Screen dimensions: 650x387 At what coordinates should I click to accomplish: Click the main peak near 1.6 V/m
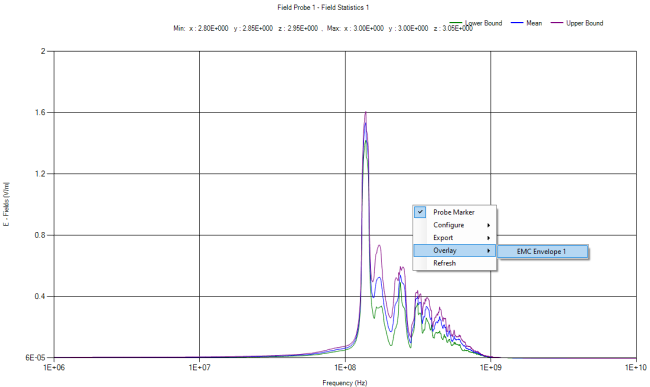pos(366,113)
